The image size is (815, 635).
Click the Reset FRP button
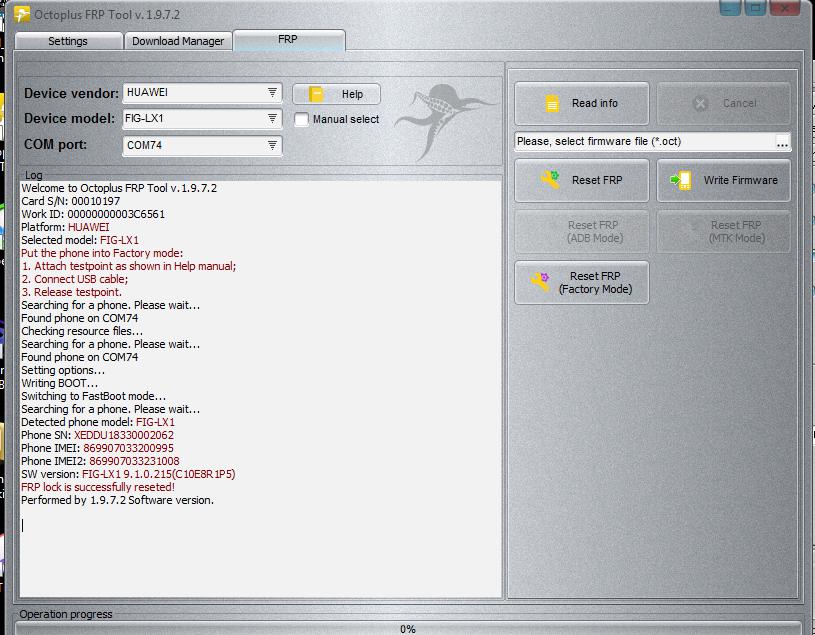(582, 180)
